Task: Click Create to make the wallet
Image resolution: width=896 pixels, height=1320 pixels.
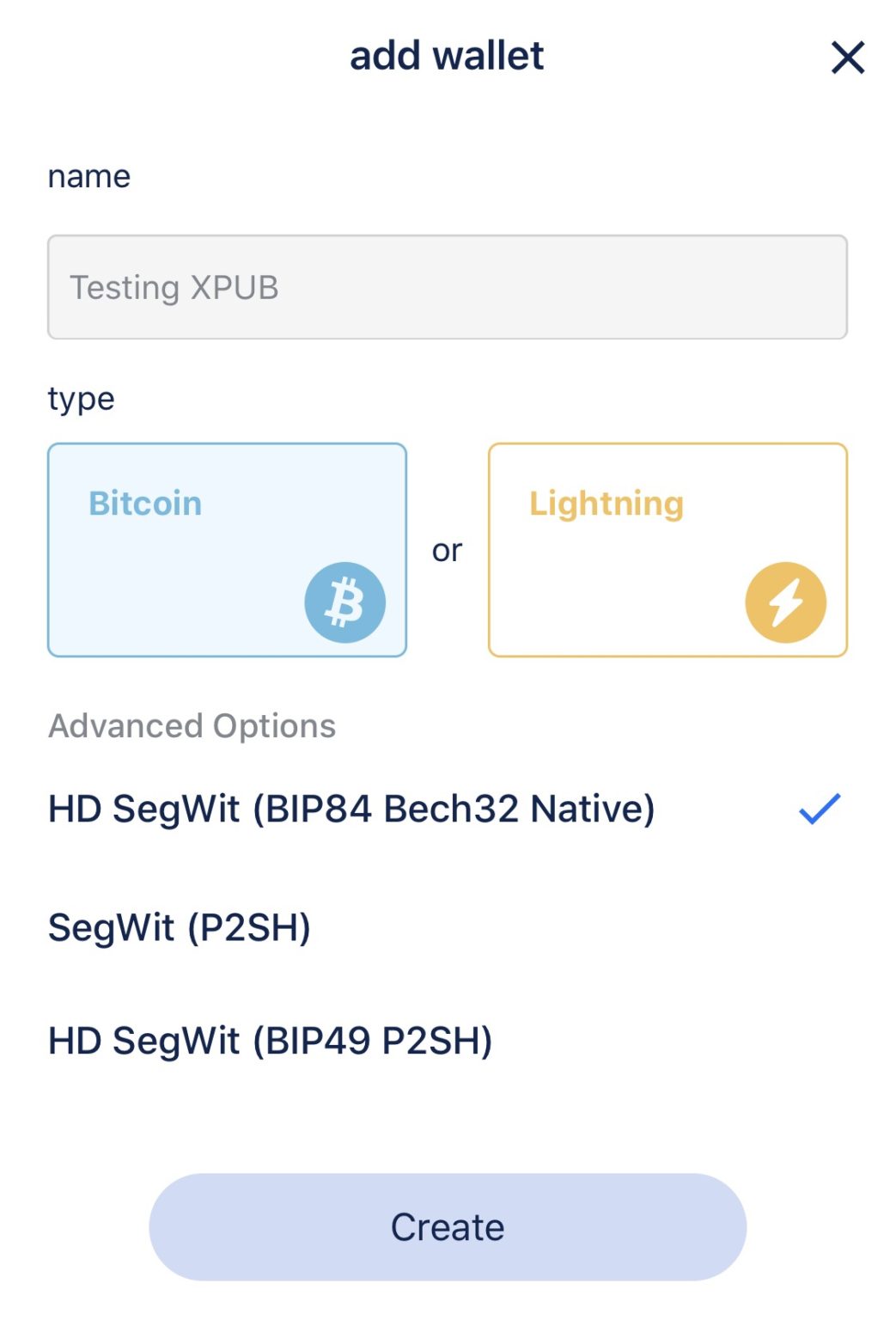Action: pos(448,1226)
